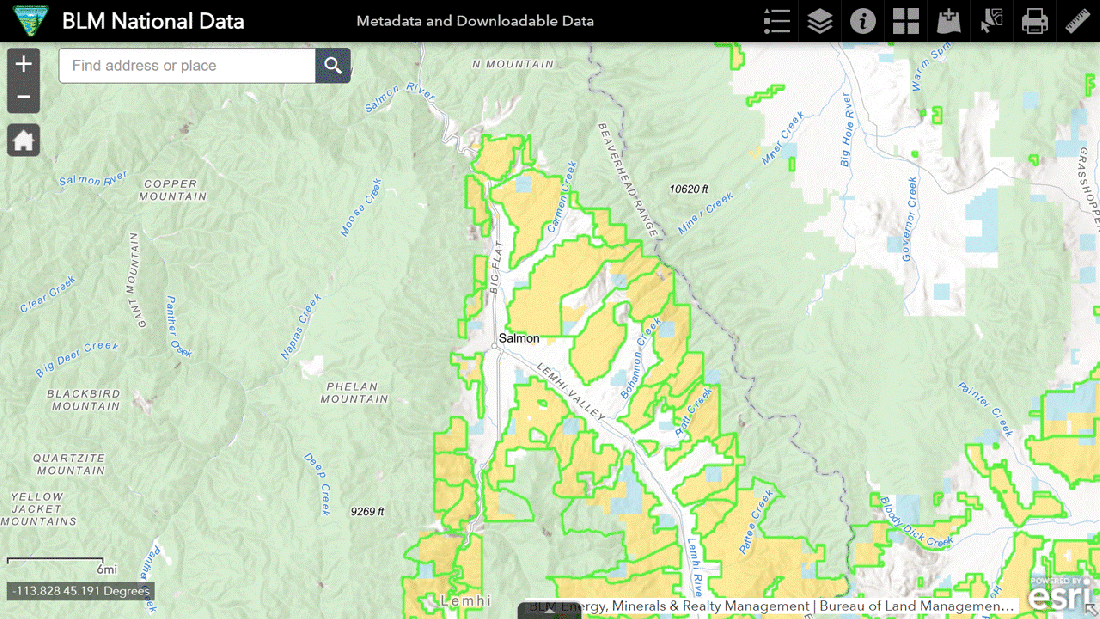Image resolution: width=1100 pixels, height=619 pixels.
Task: Open the About info widget
Action: pyautogui.click(x=863, y=21)
